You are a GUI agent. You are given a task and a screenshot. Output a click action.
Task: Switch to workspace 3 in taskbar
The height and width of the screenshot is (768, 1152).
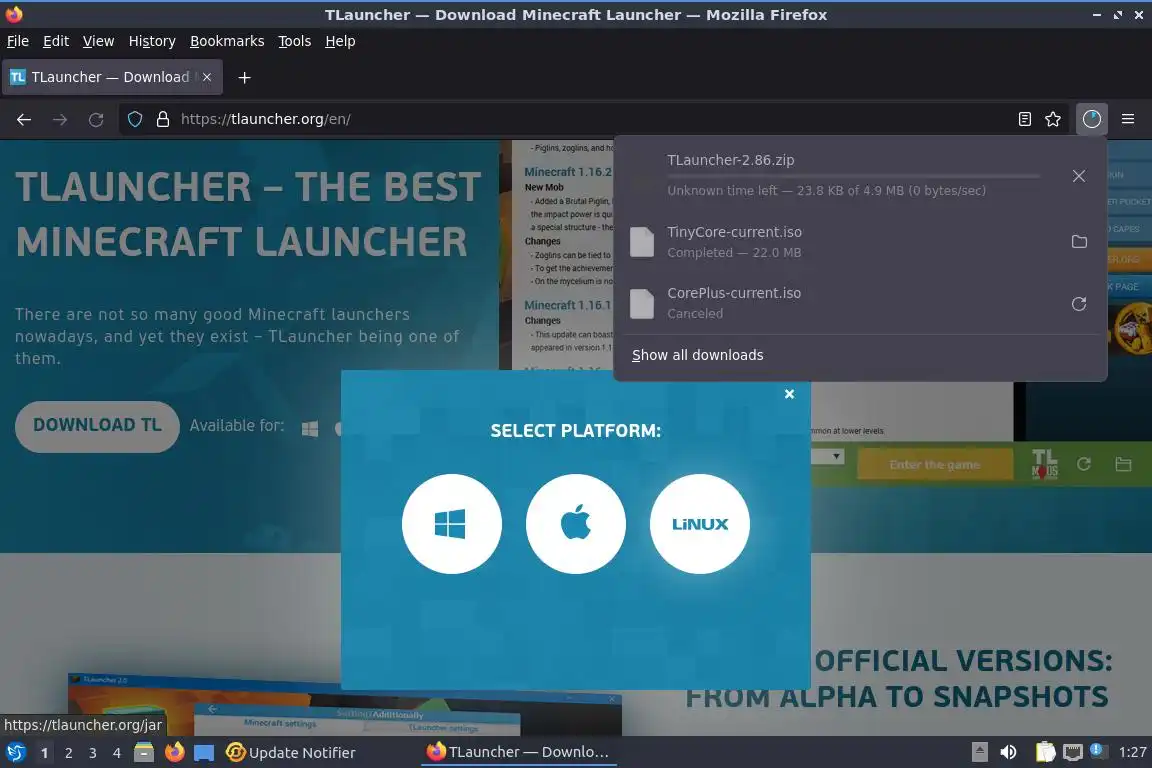tap(93, 753)
